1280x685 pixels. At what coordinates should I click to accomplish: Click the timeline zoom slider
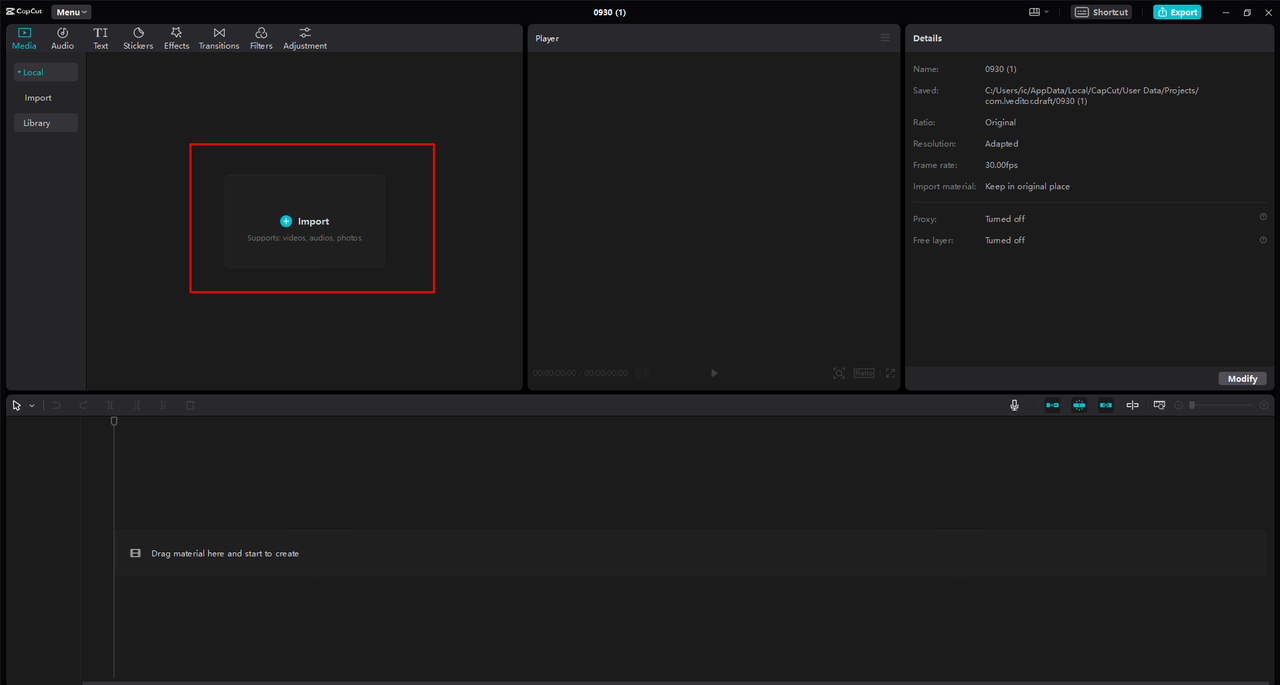click(x=1221, y=405)
